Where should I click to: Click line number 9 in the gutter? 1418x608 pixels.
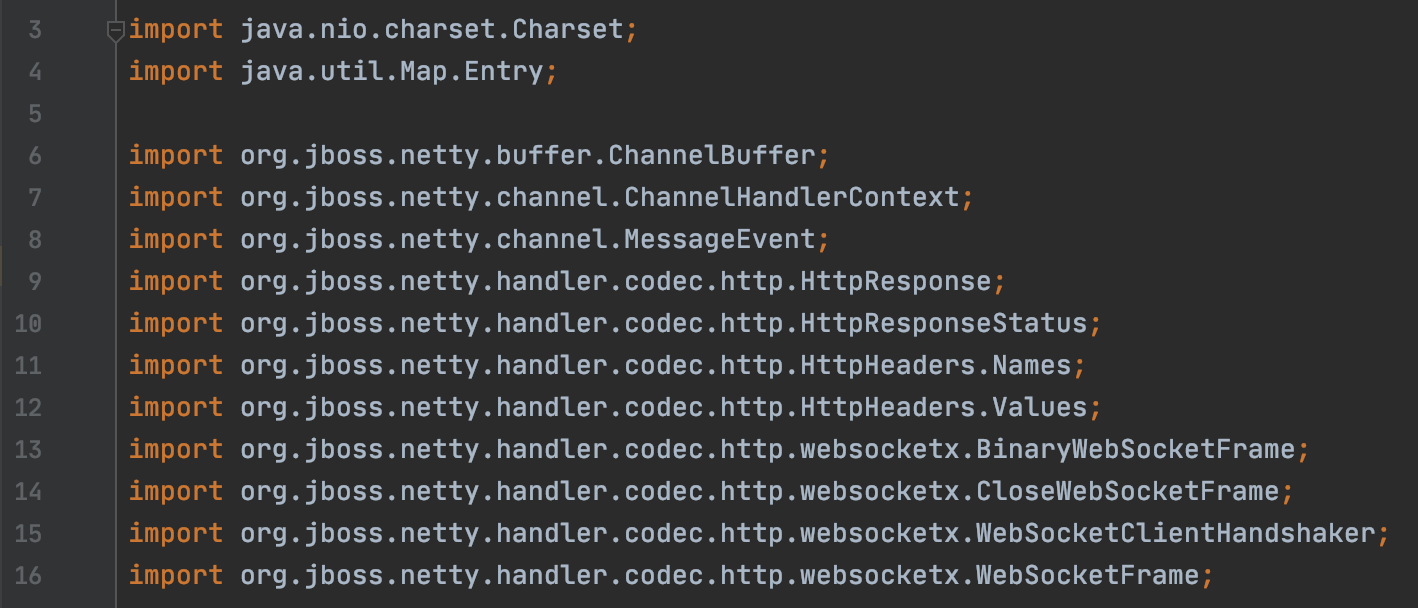(35, 282)
